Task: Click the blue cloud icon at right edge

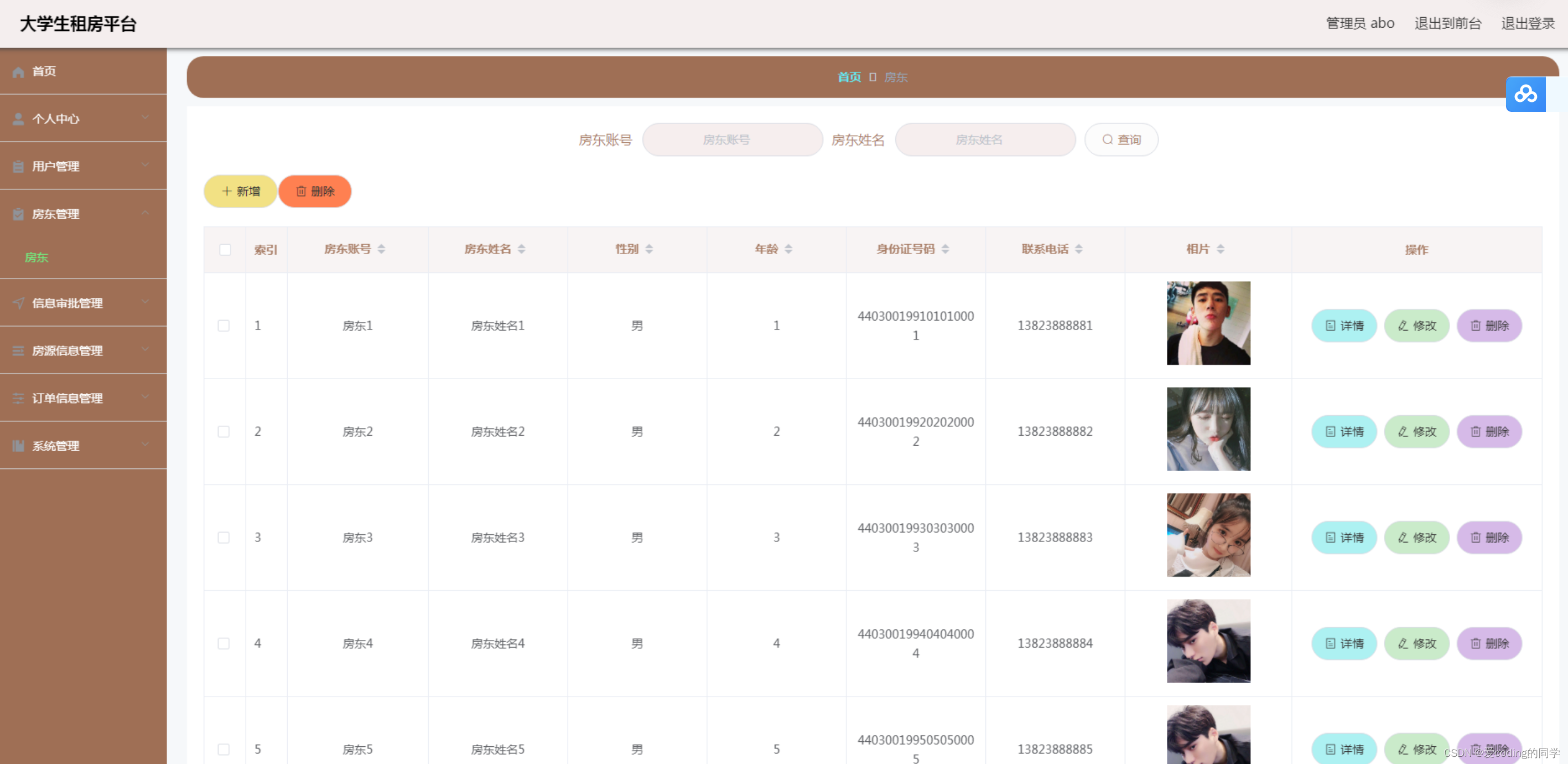Action: pyautogui.click(x=1525, y=95)
